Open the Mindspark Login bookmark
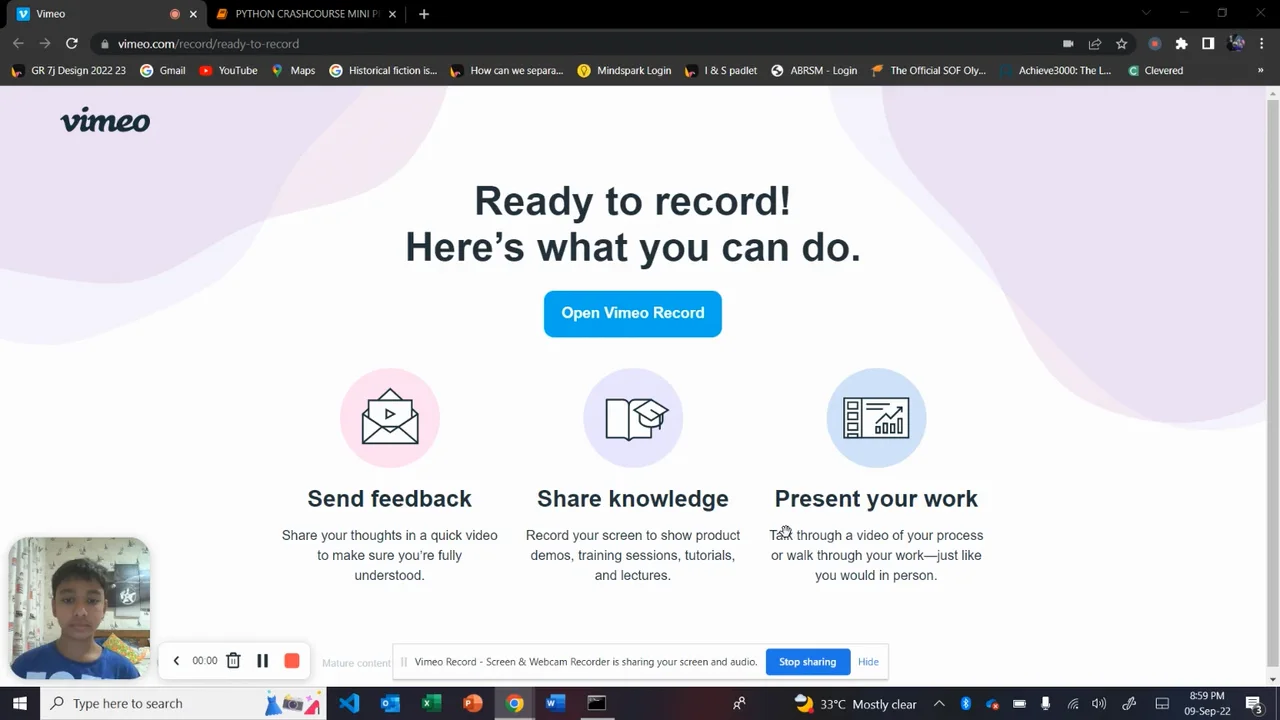The height and width of the screenshot is (720, 1280). pos(624,71)
